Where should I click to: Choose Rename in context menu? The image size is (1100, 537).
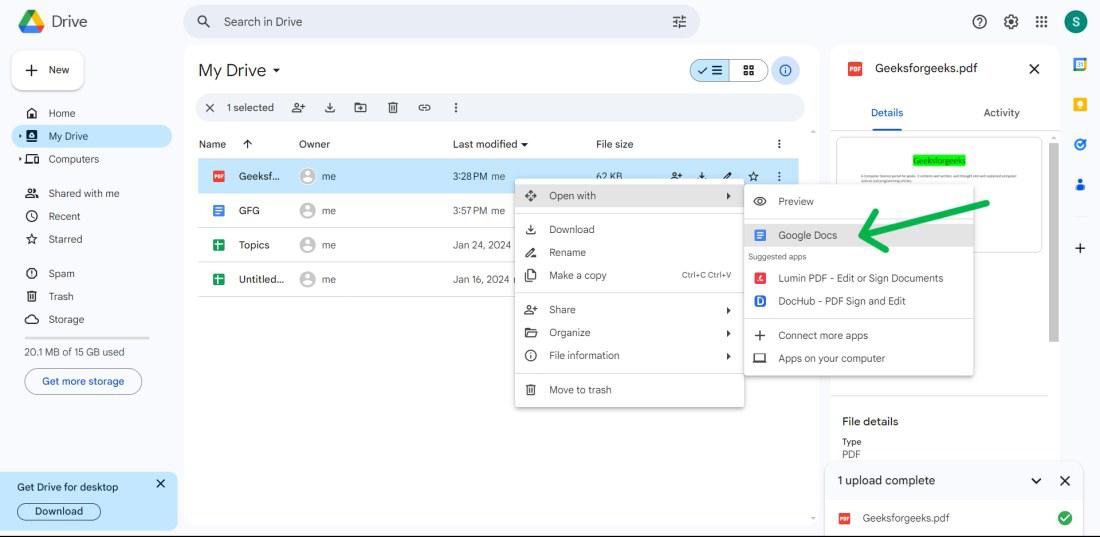pos(629,253)
